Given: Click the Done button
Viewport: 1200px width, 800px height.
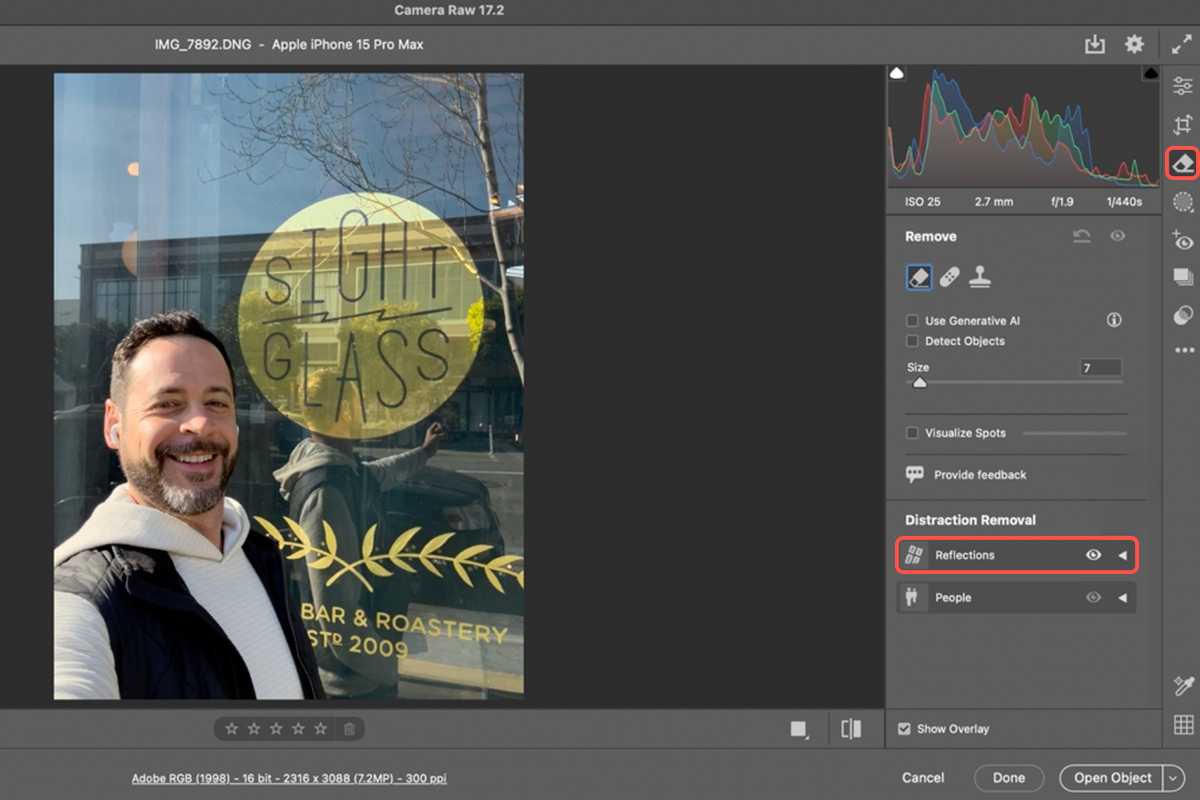Looking at the screenshot, I should pyautogui.click(x=1009, y=777).
